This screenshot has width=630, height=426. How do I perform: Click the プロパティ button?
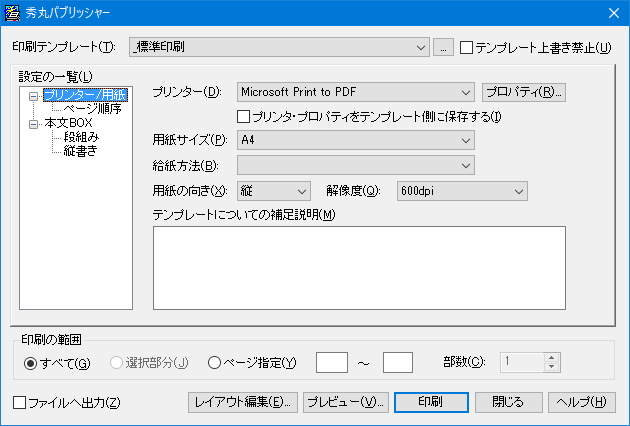point(524,93)
